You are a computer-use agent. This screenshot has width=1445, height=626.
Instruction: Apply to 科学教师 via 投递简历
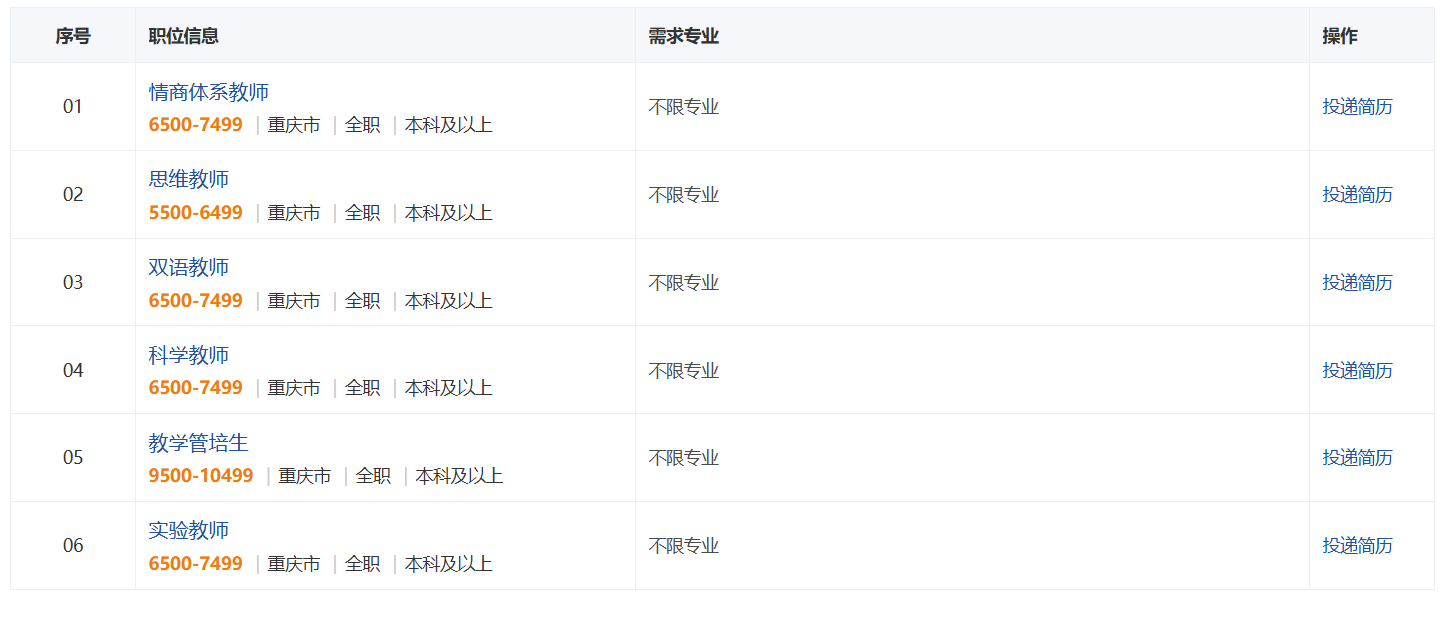(x=1357, y=370)
